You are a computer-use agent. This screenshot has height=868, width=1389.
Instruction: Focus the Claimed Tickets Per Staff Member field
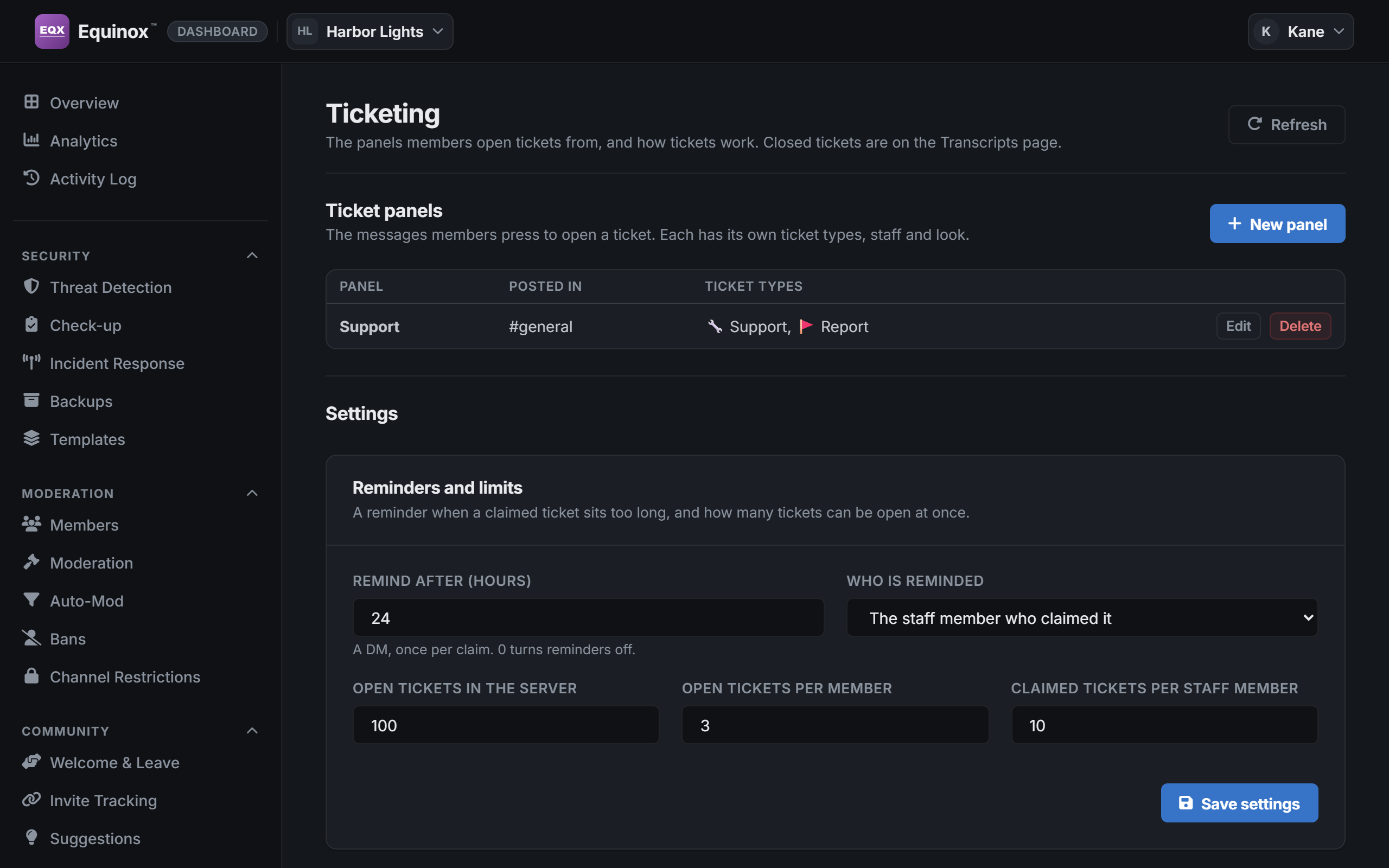click(x=1164, y=725)
